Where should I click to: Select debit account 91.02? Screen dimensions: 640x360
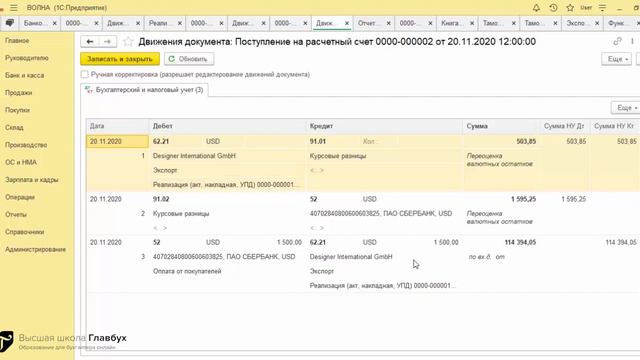pyautogui.click(x=161, y=199)
